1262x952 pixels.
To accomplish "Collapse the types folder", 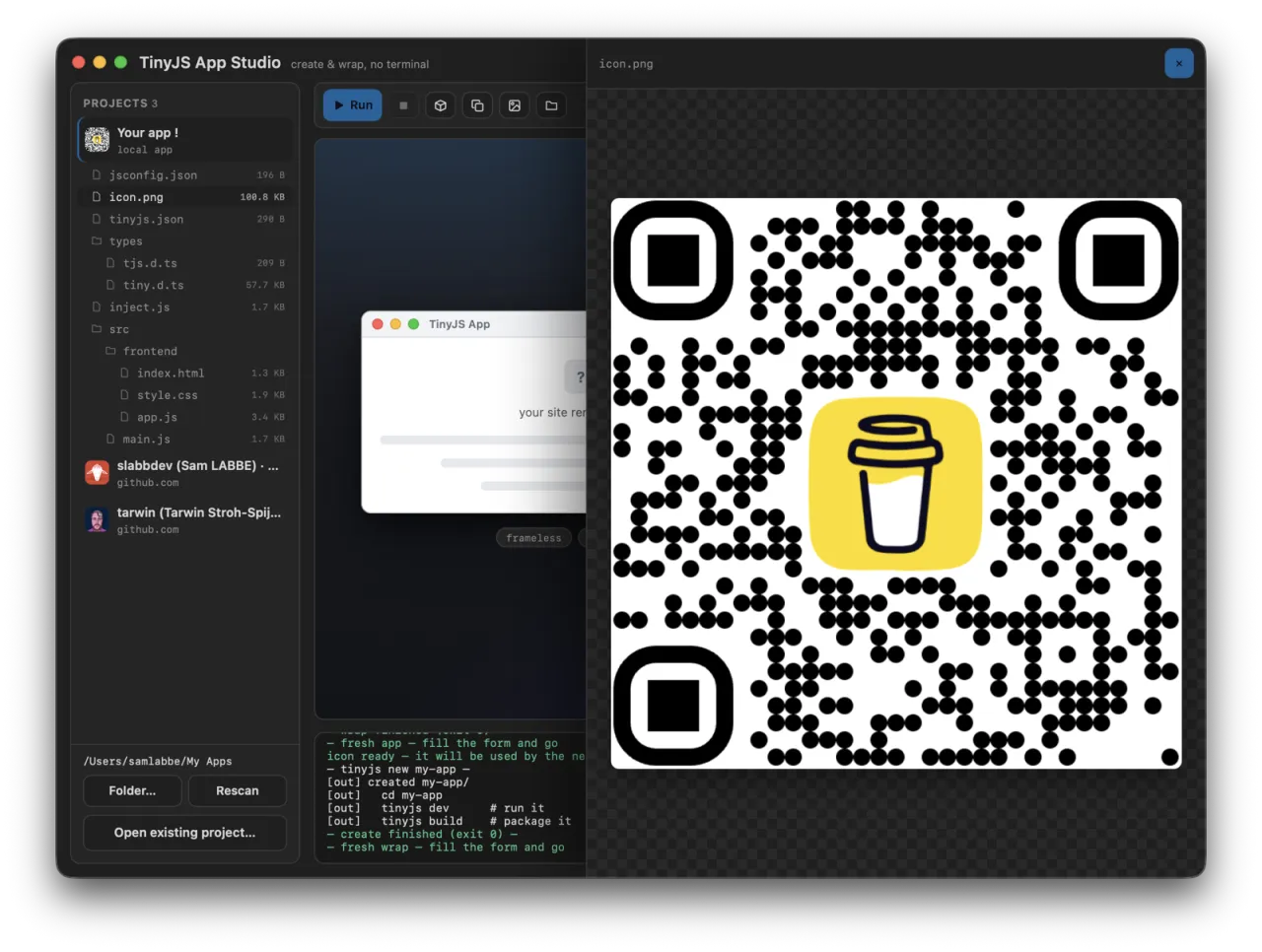I will click(185, 241).
